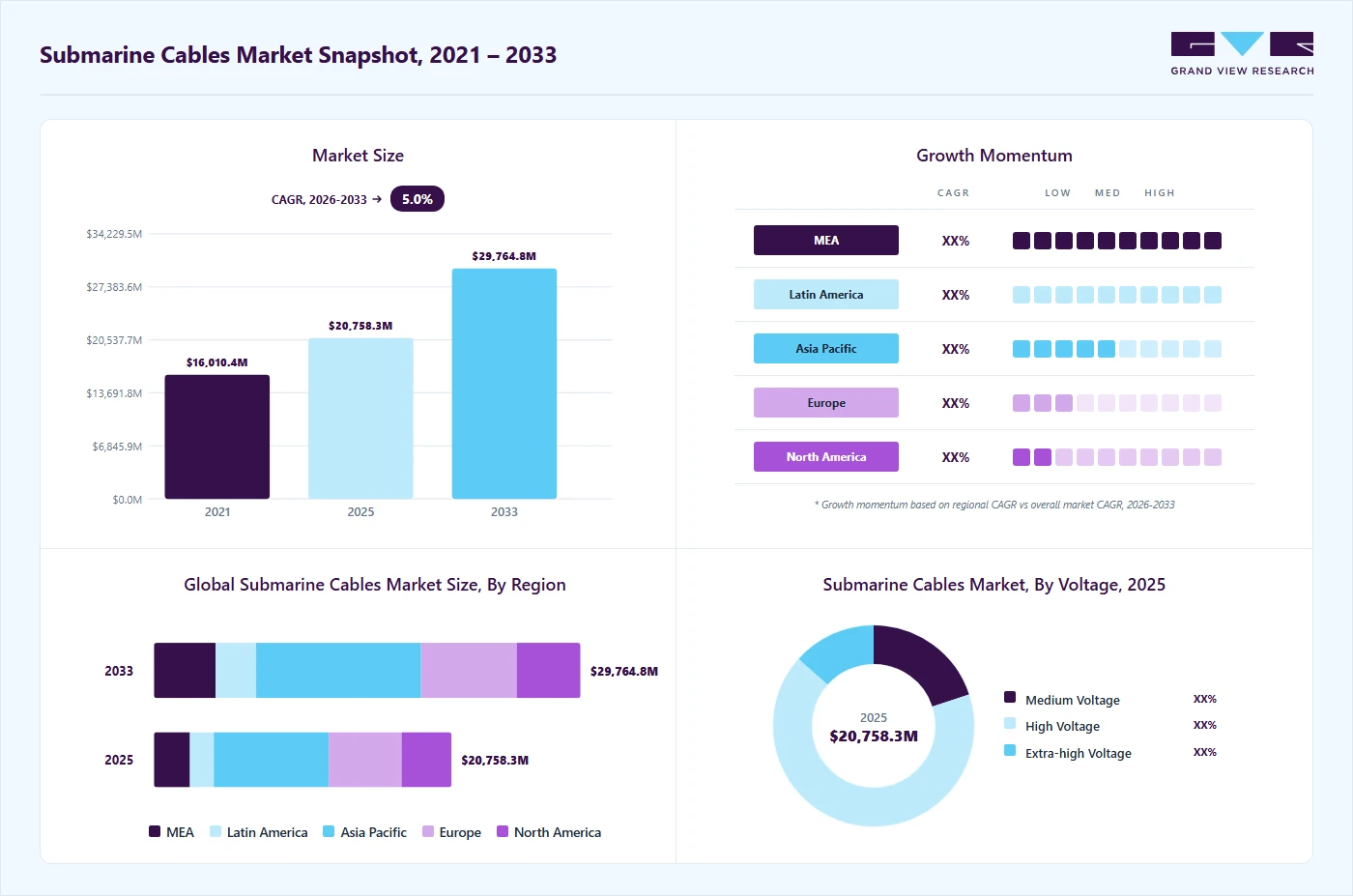
Task: Click the $6,845.9M axis label
Action: point(117,447)
